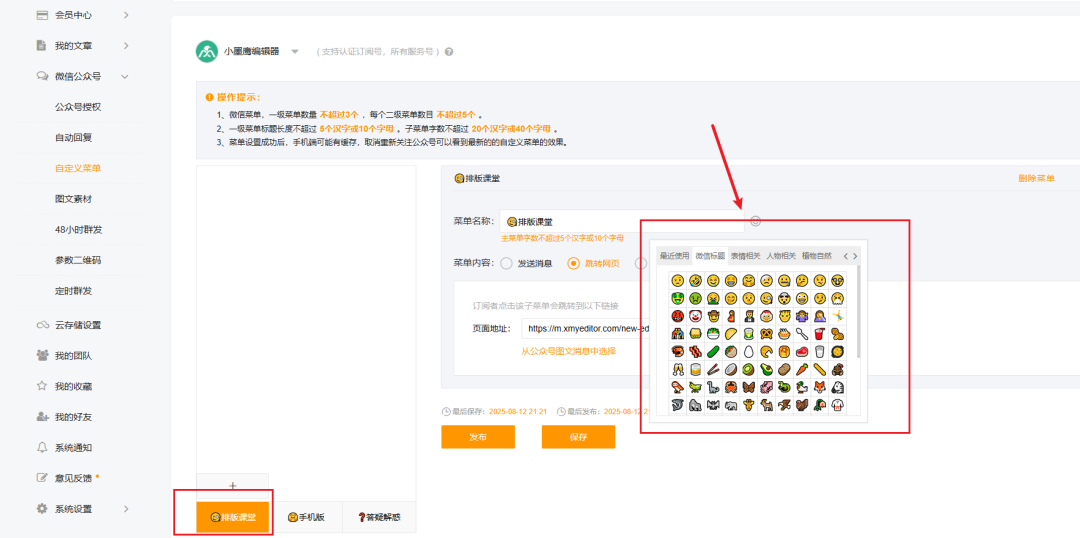Insert the shark emoji
The width and height of the screenshot is (1080, 538).
(677, 406)
